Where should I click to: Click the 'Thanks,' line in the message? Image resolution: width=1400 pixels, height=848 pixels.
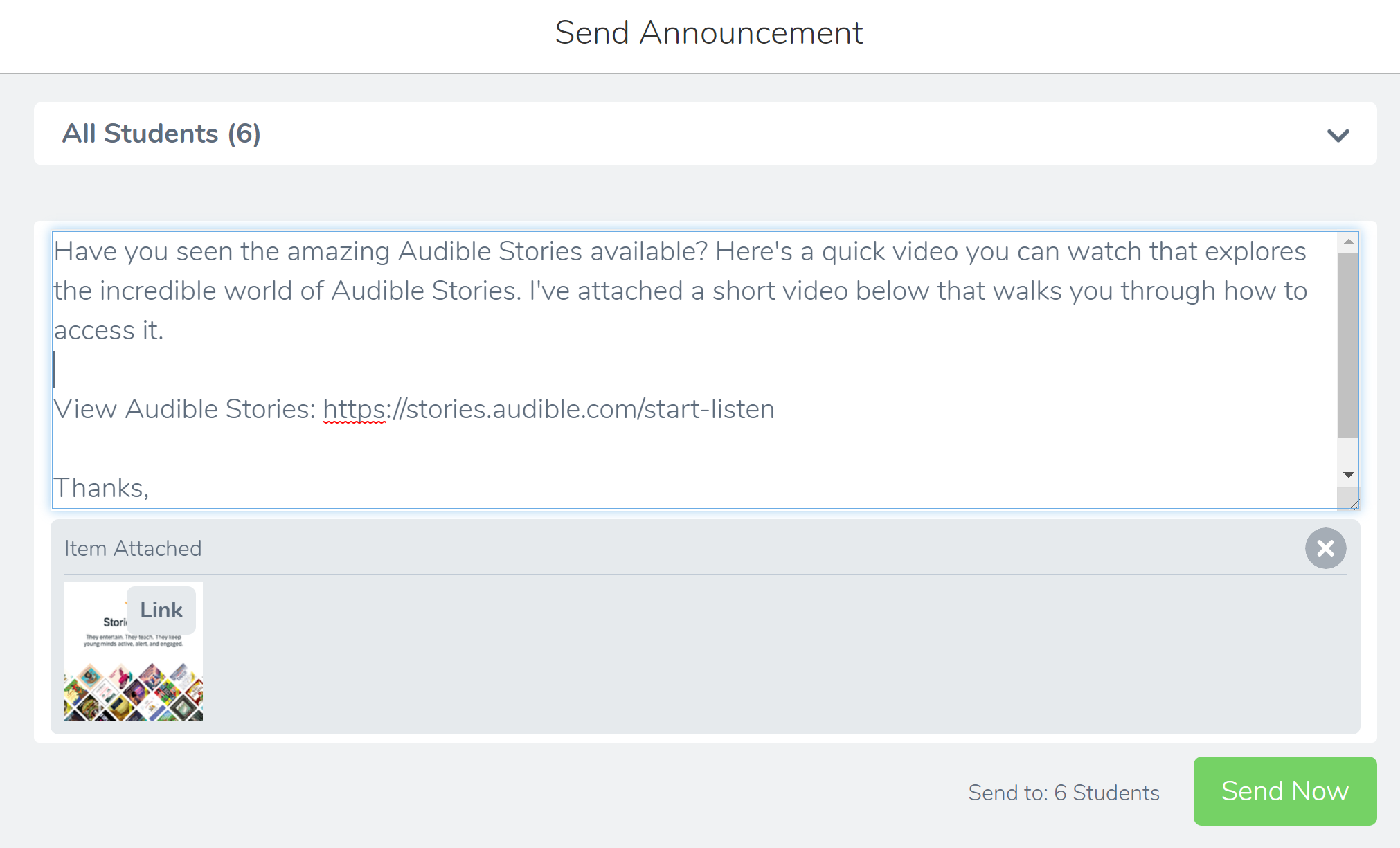tap(101, 488)
